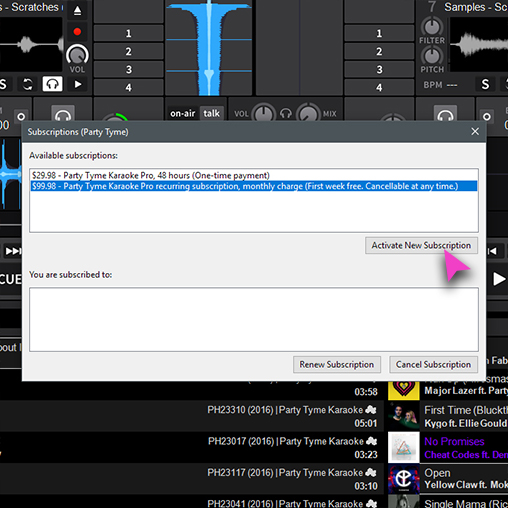Click Renew Subscription button

(337, 364)
